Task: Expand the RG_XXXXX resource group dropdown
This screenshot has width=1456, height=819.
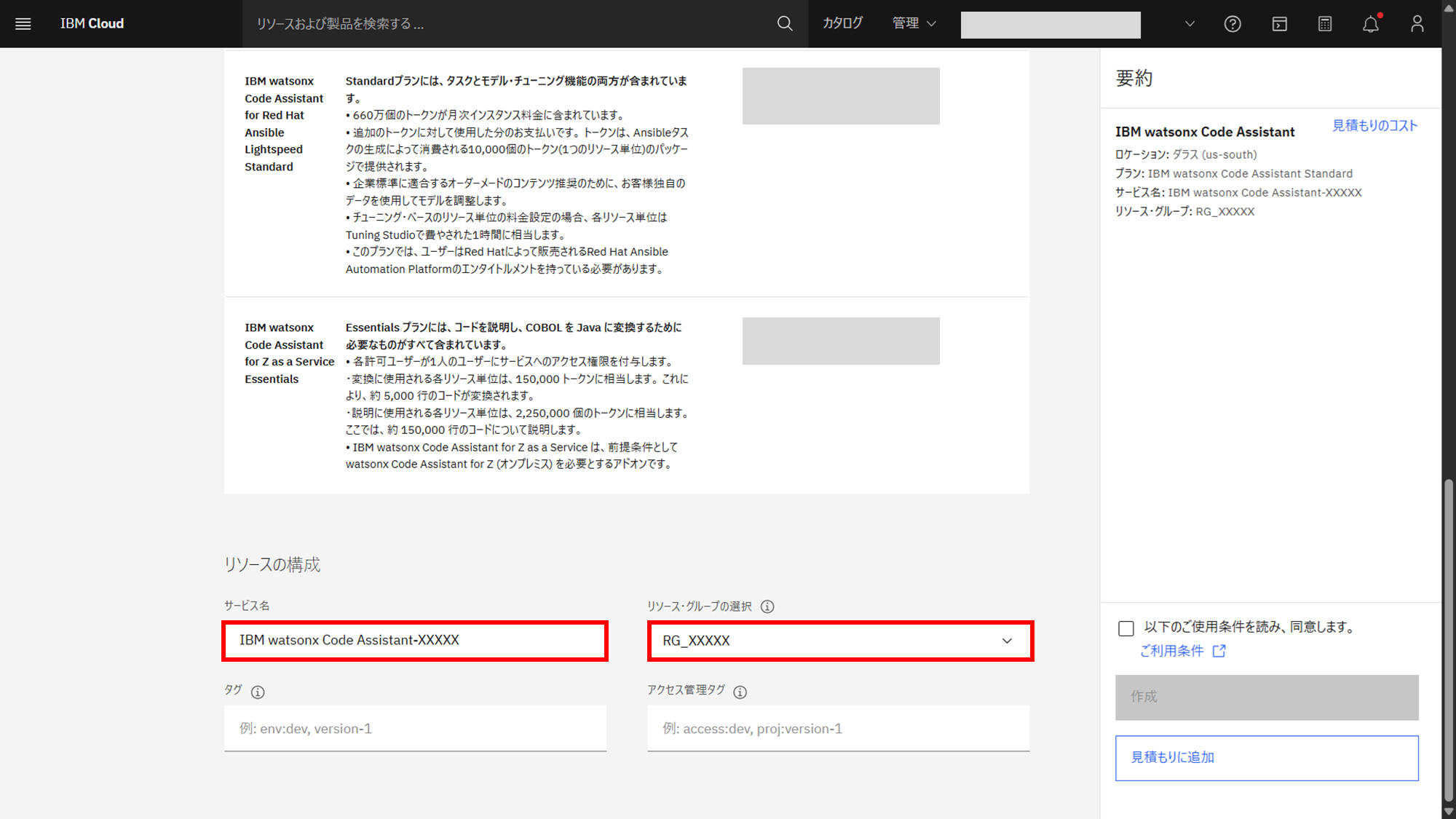Action: pos(840,641)
